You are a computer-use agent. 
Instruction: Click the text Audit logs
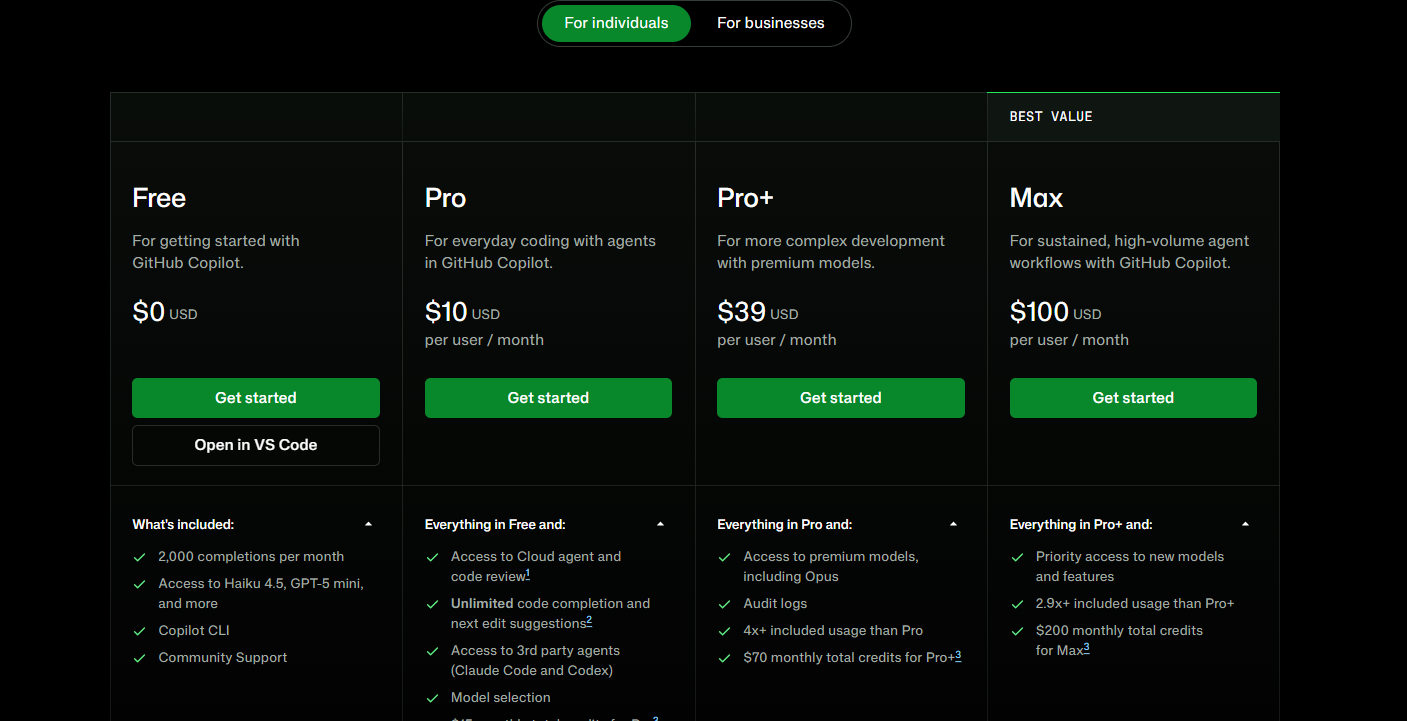point(775,604)
